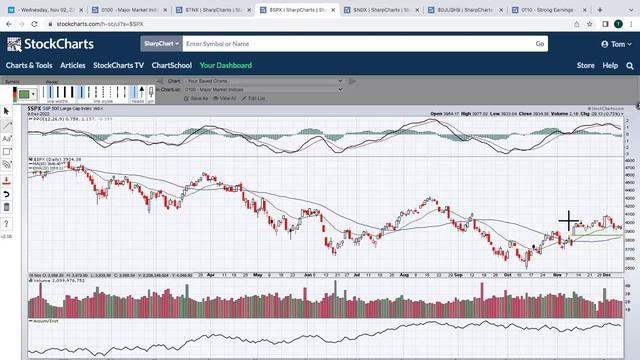
Task: Select the no-arrowhead line option
Action: pos(134,92)
